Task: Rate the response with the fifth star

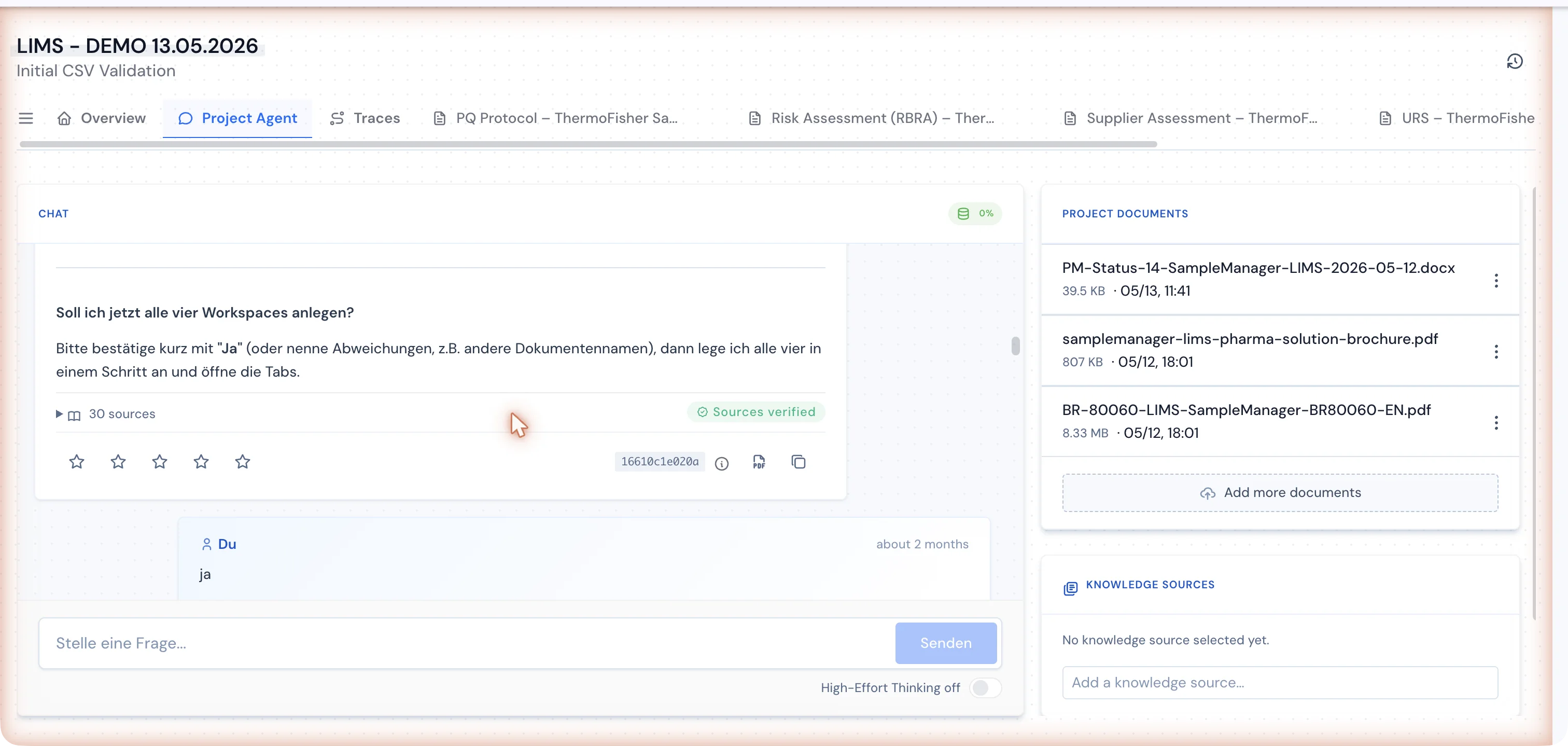Action: 242,462
